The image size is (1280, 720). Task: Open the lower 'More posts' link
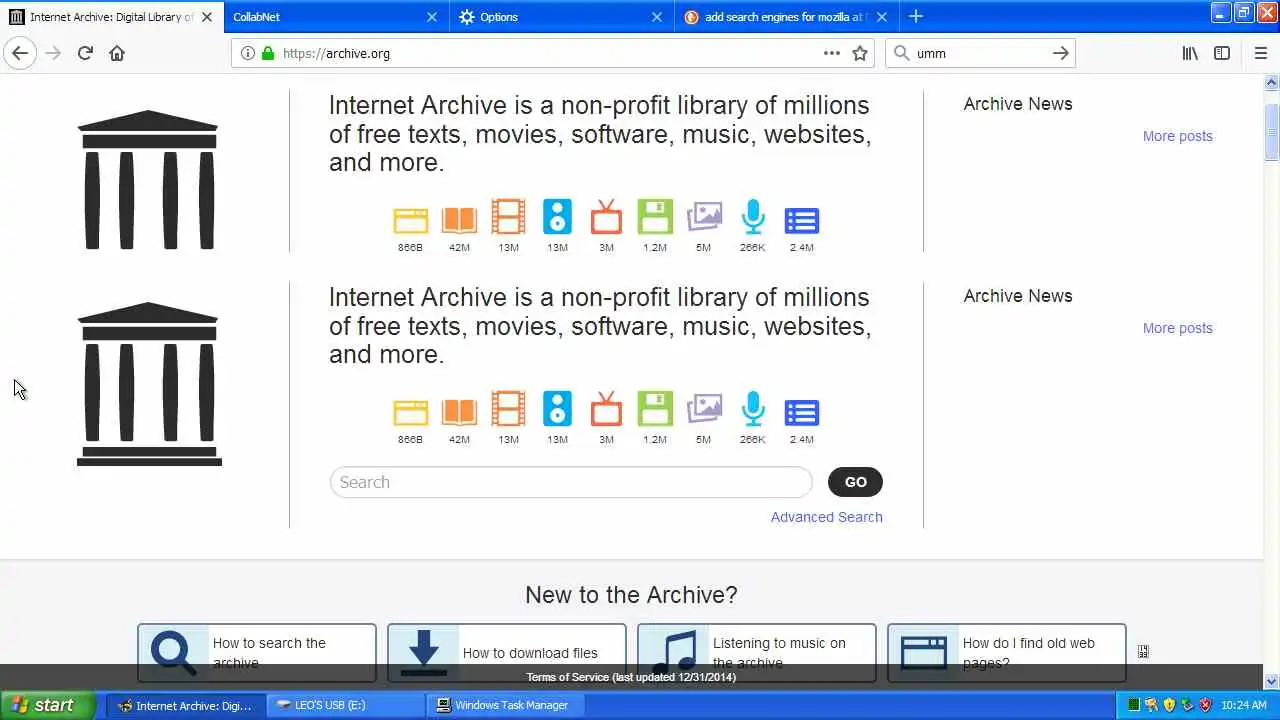tap(1177, 328)
